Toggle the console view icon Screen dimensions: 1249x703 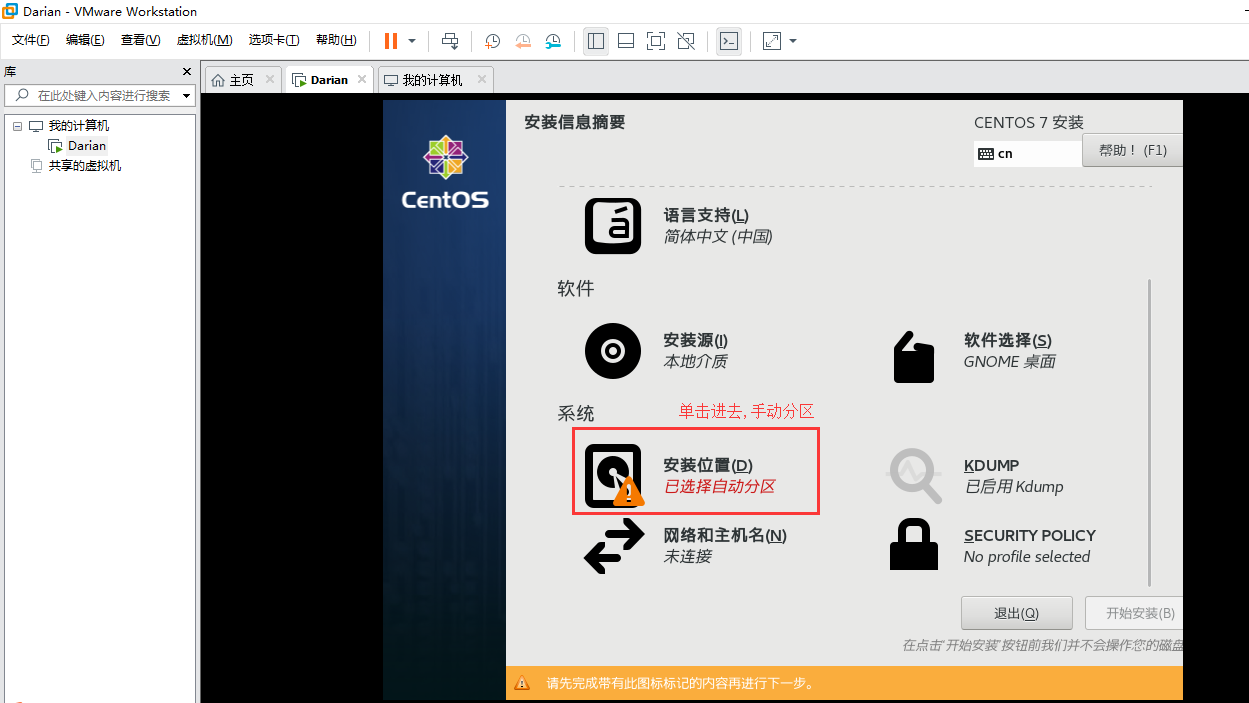(x=729, y=41)
